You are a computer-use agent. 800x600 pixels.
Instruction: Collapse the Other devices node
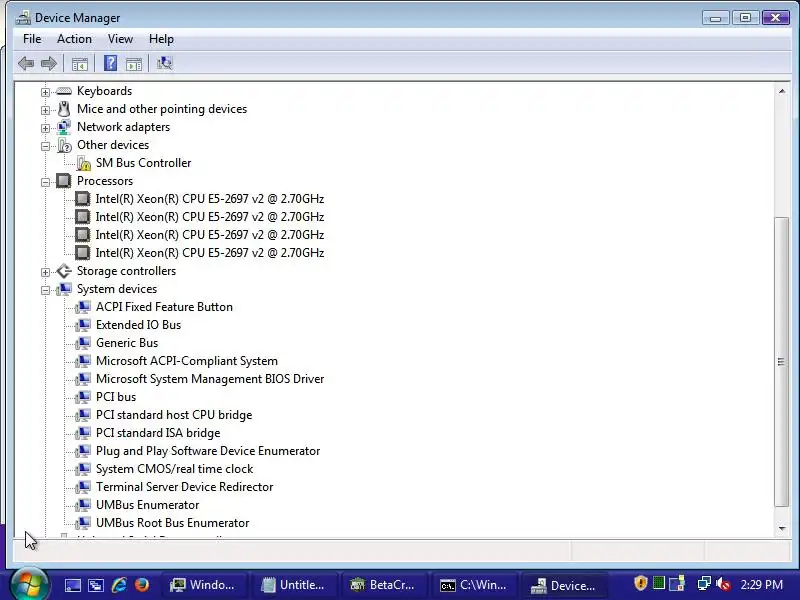(45, 146)
